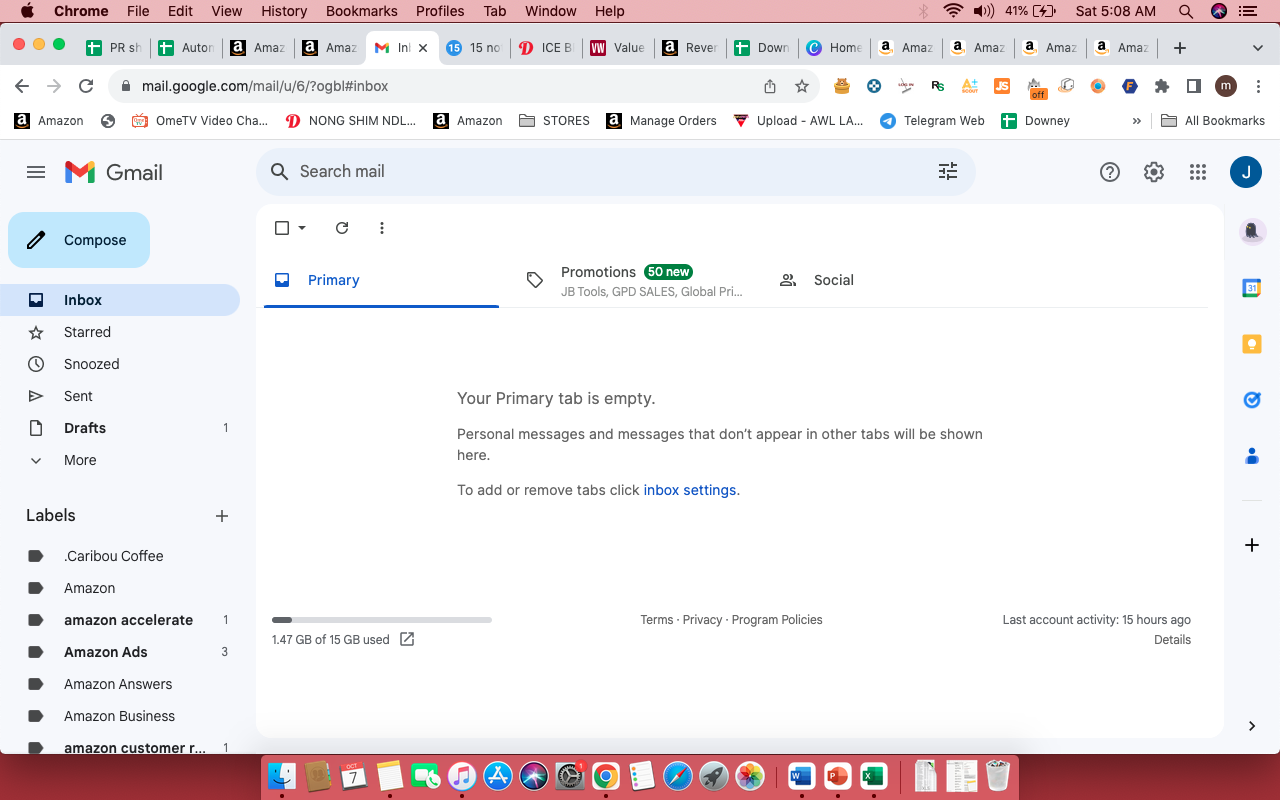Open the Privacy link
This screenshot has width=1280, height=800.
point(702,620)
